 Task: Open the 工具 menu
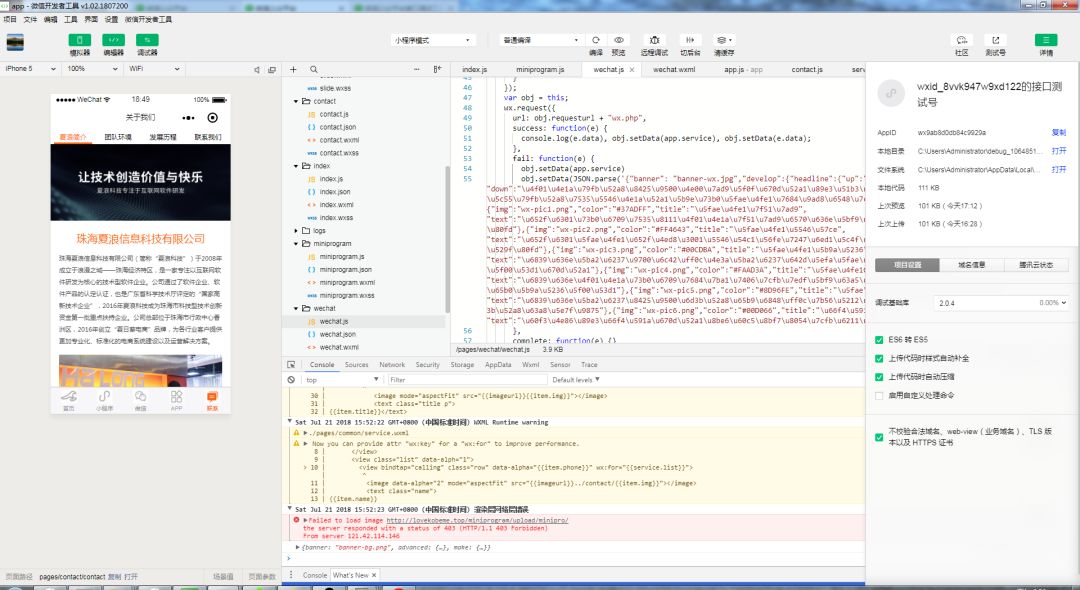click(71, 19)
